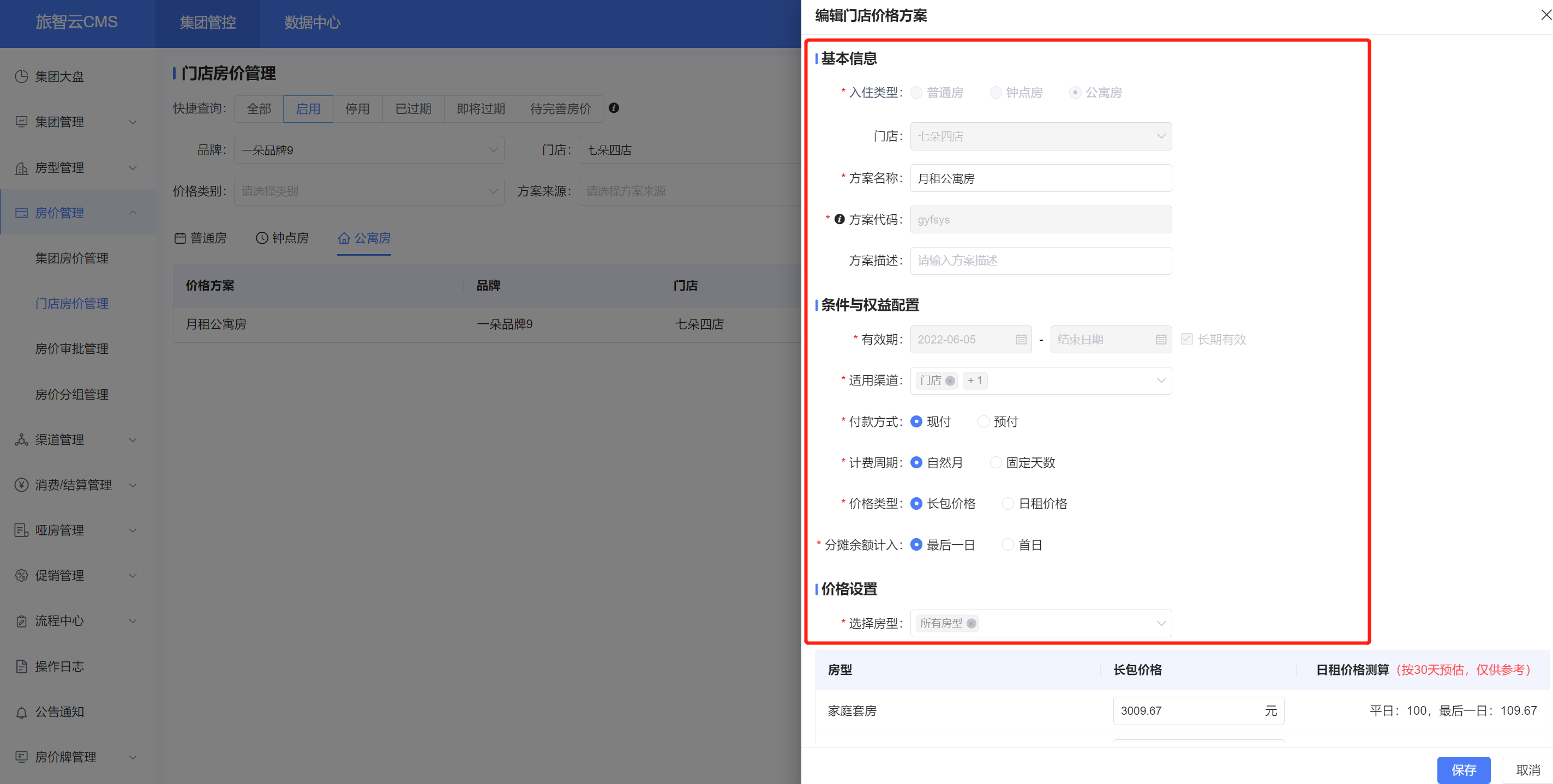Click the 取消 button
This screenshot has width=1553, height=784.
point(1528,769)
